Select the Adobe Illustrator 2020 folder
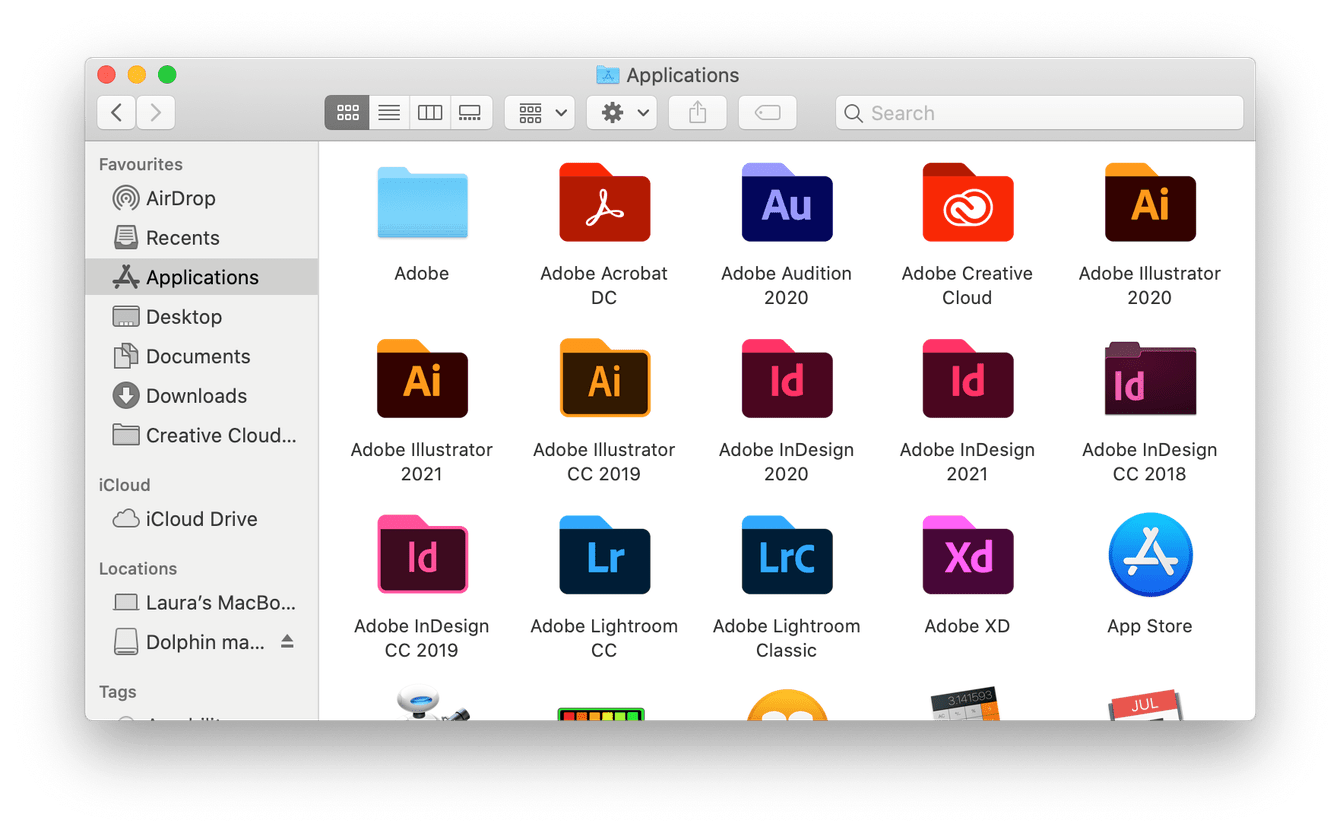 pos(1150,203)
